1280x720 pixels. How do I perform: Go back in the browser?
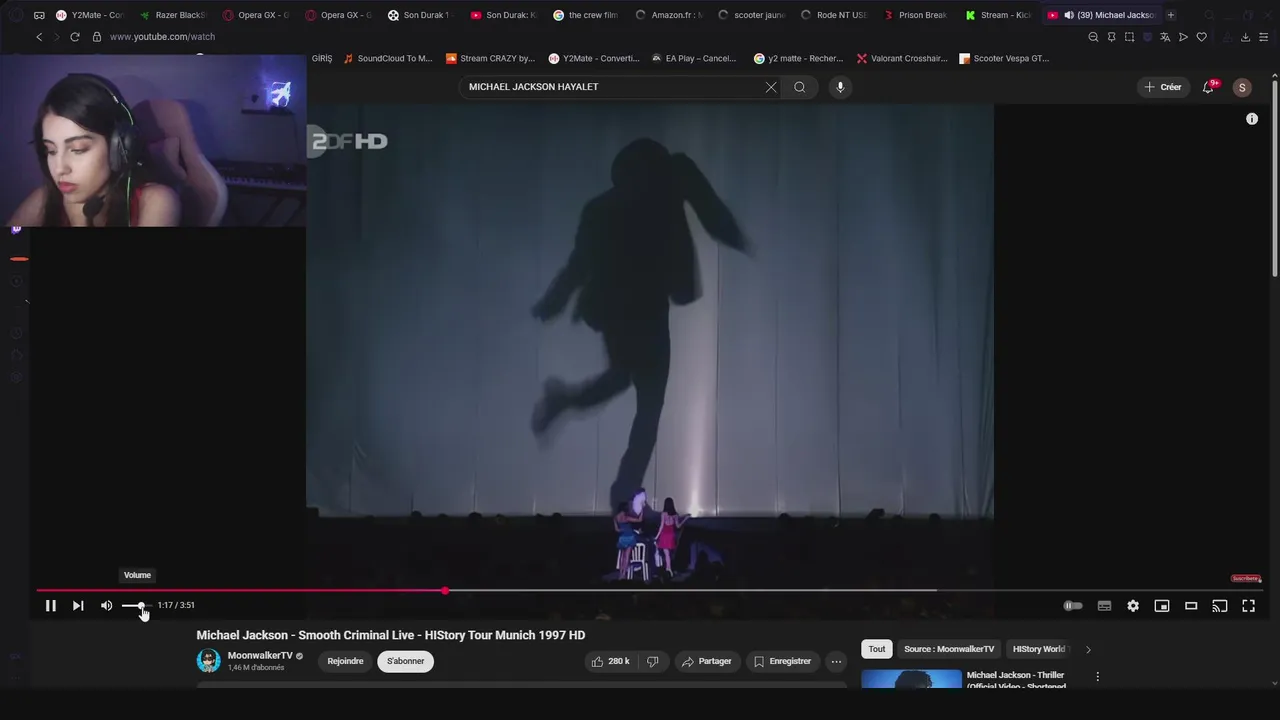click(39, 37)
